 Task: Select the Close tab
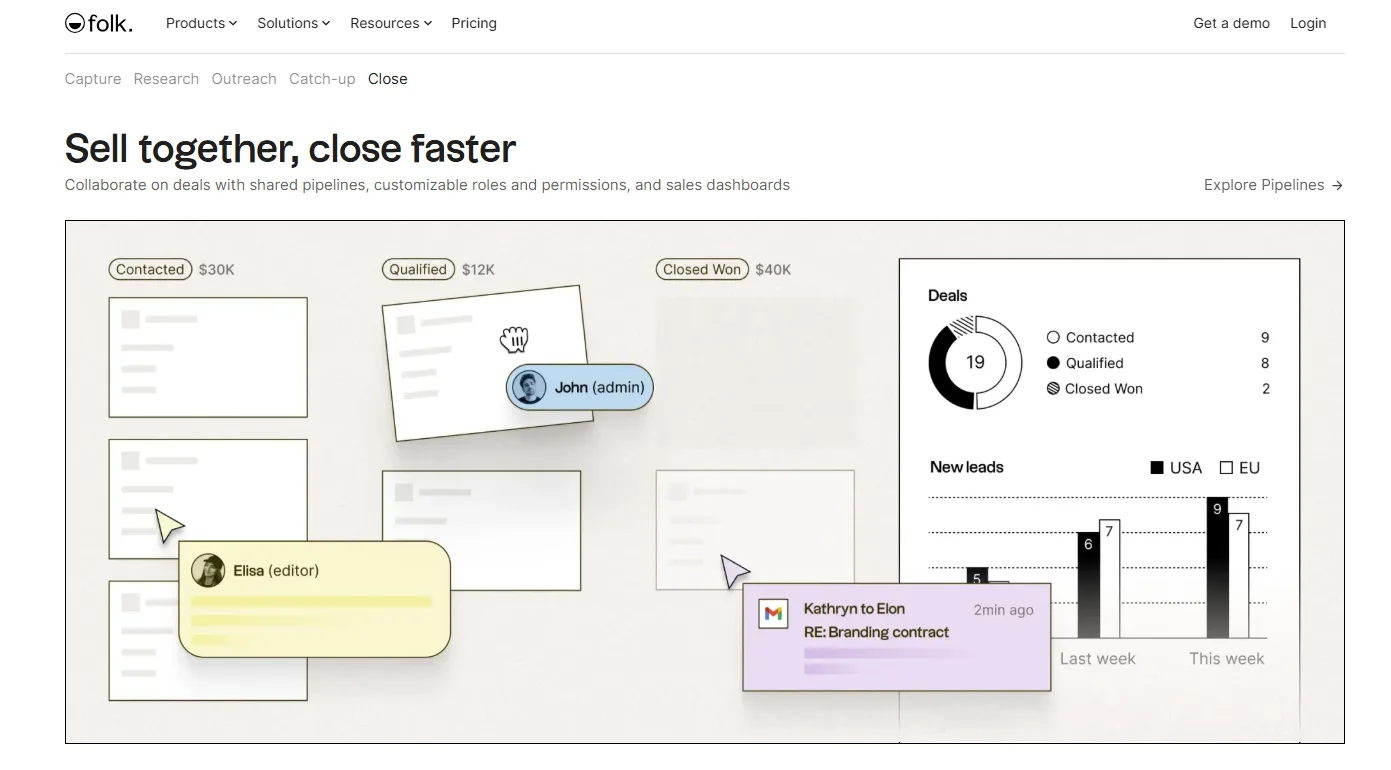pyautogui.click(x=388, y=79)
